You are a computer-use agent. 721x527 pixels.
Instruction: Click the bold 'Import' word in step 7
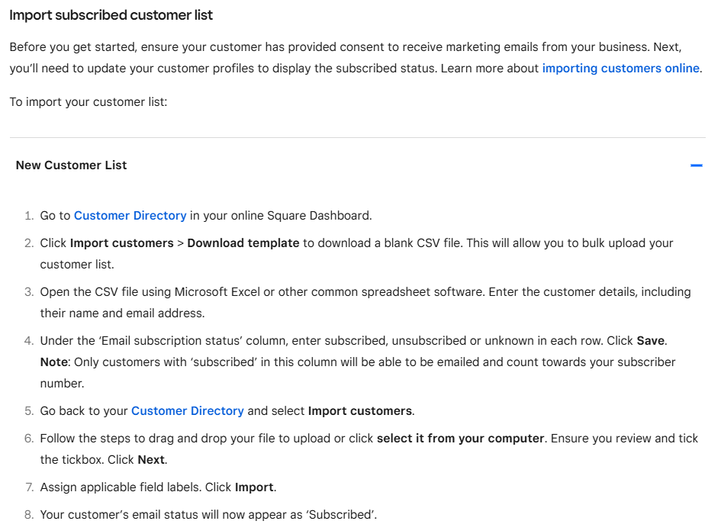click(254, 487)
